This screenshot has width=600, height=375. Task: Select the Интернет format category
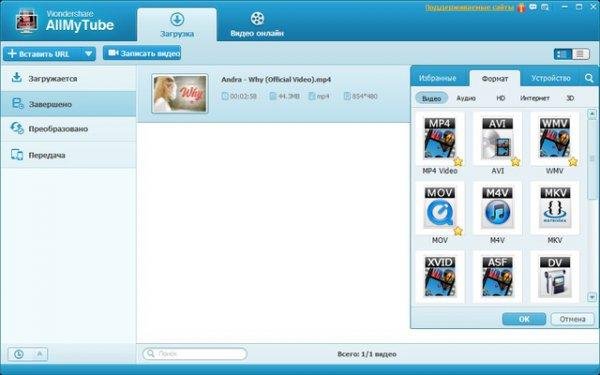pyautogui.click(x=535, y=98)
